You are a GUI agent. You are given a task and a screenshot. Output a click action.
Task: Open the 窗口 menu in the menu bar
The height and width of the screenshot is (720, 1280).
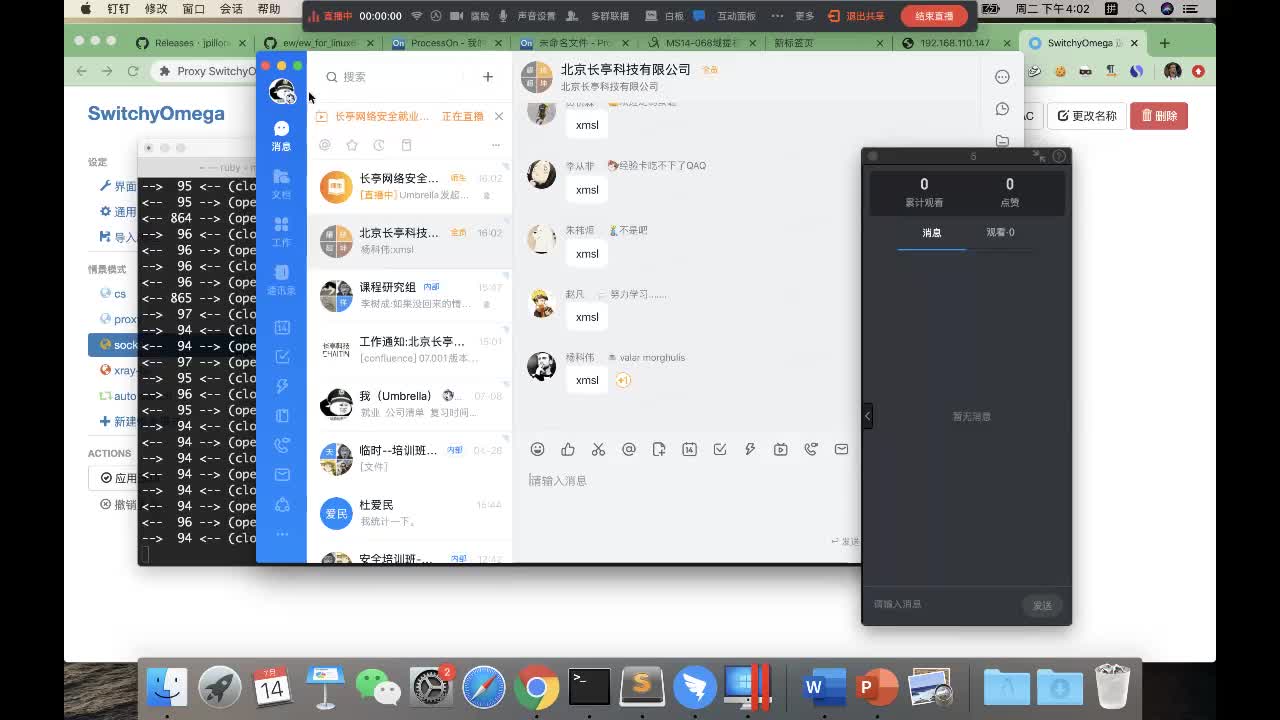click(x=194, y=9)
